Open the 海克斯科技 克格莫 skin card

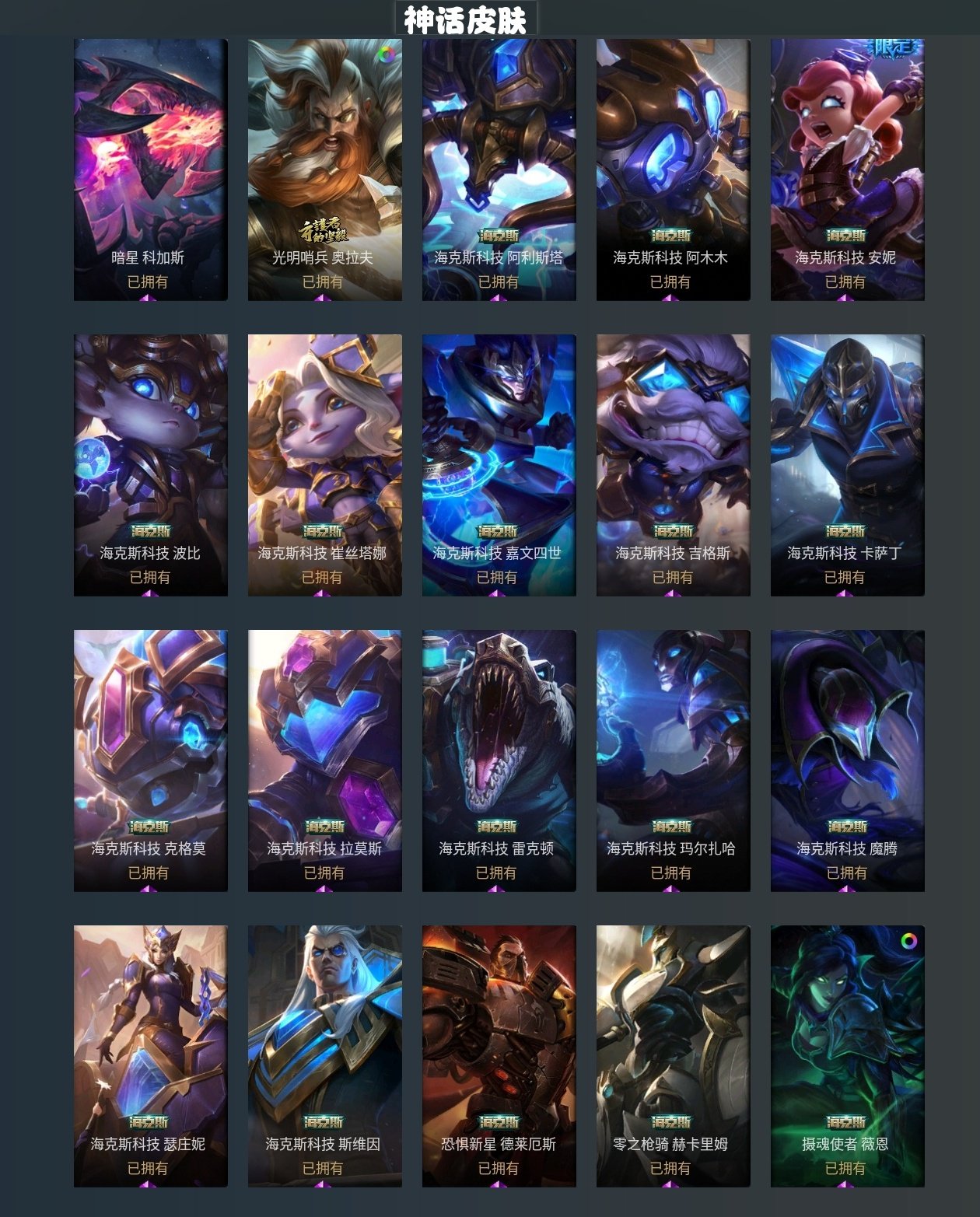click(150, 761)
